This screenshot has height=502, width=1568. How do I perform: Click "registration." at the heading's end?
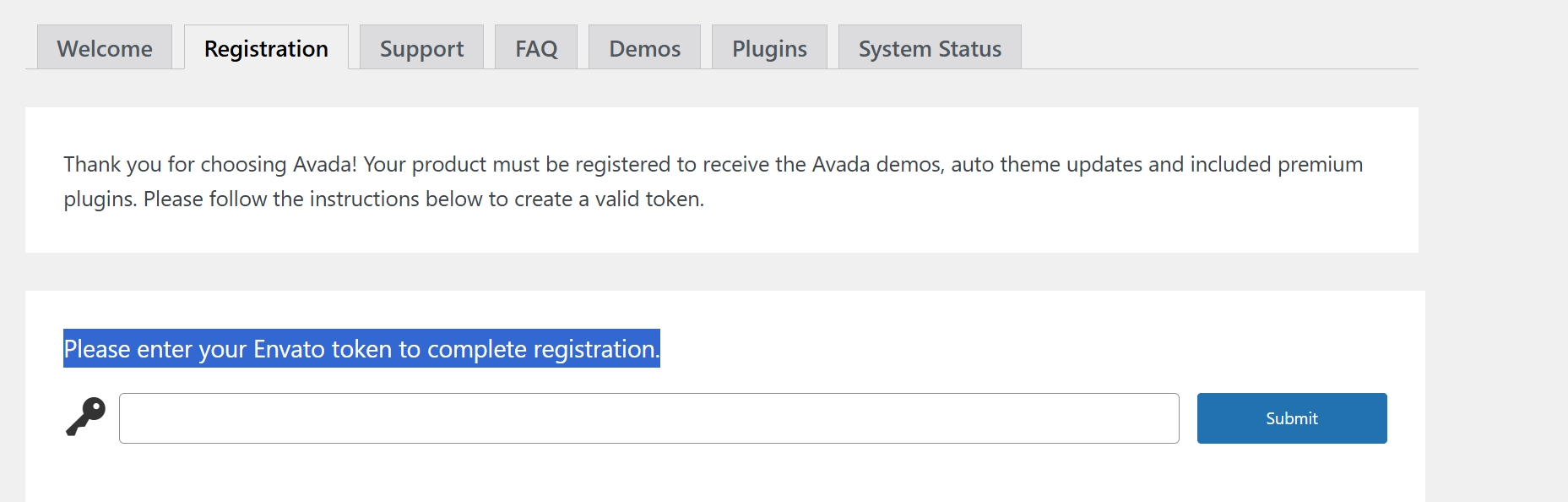point(596,349)
